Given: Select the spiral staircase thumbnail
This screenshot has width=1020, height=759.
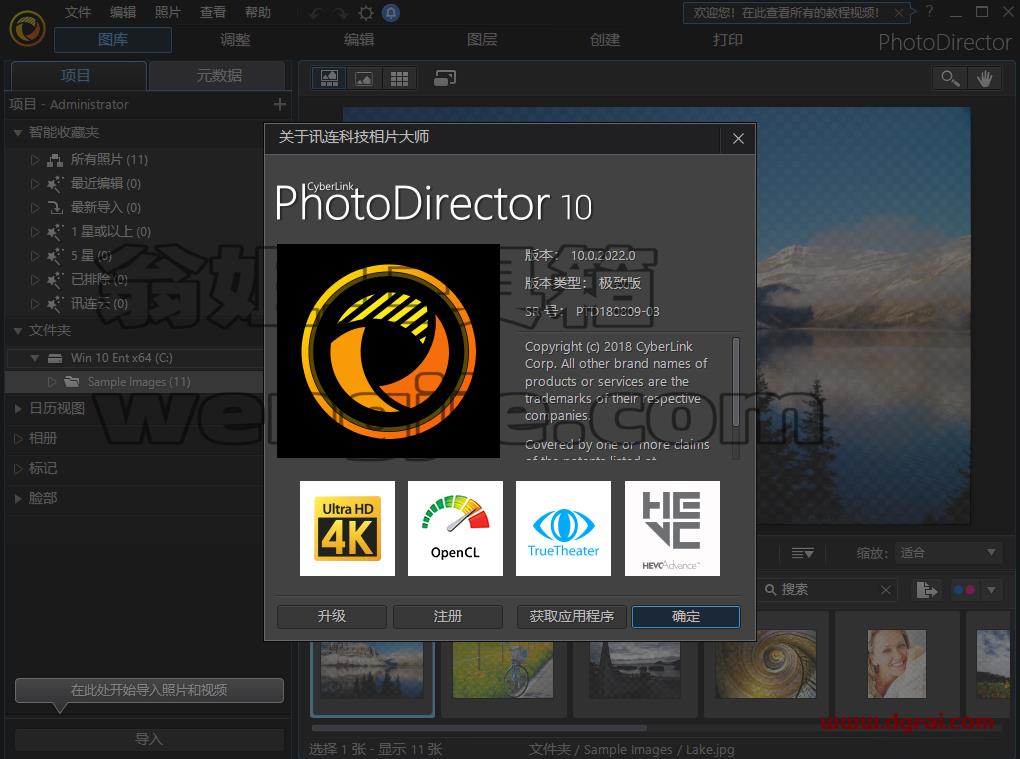Looking at the screenshot, I should point(765,663).
